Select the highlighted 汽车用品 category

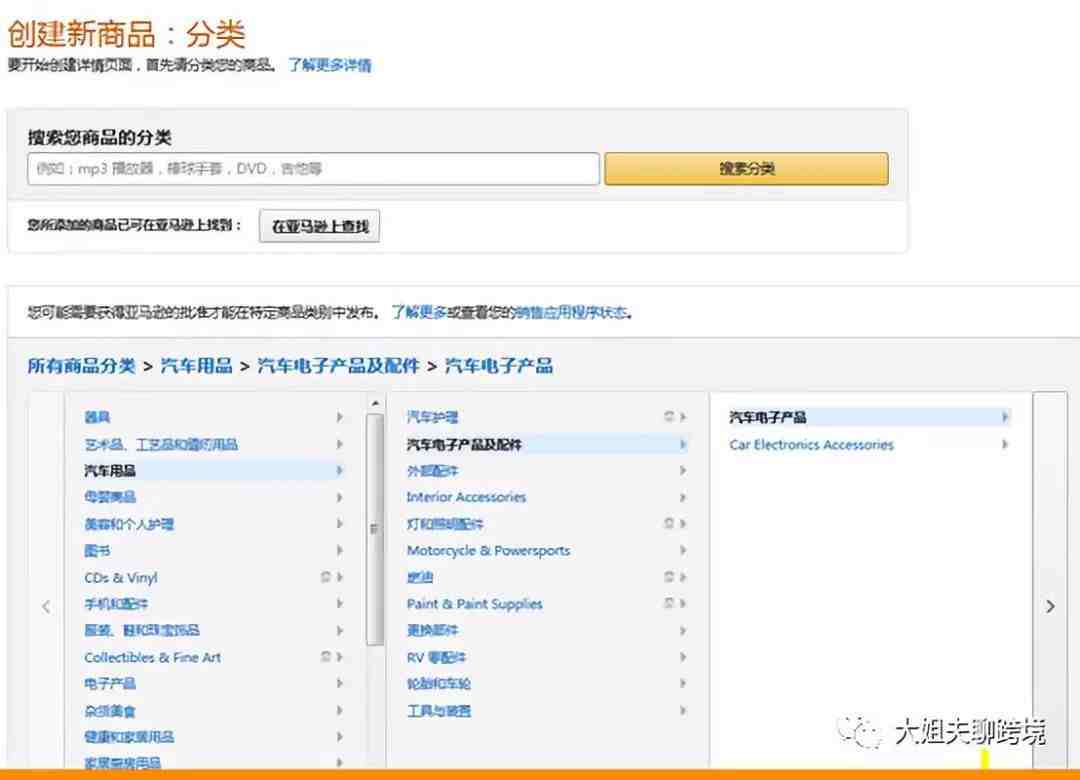110,471
